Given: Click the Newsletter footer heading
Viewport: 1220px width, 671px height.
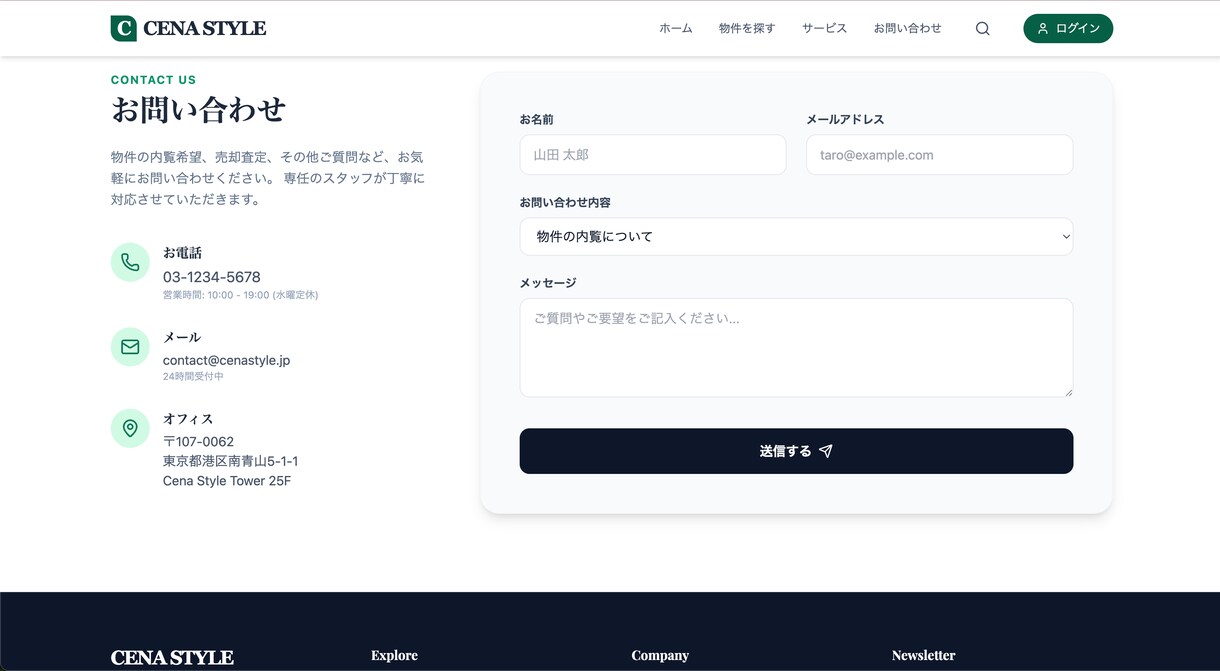Looking at the screenshot, I should tap(924, 656).
